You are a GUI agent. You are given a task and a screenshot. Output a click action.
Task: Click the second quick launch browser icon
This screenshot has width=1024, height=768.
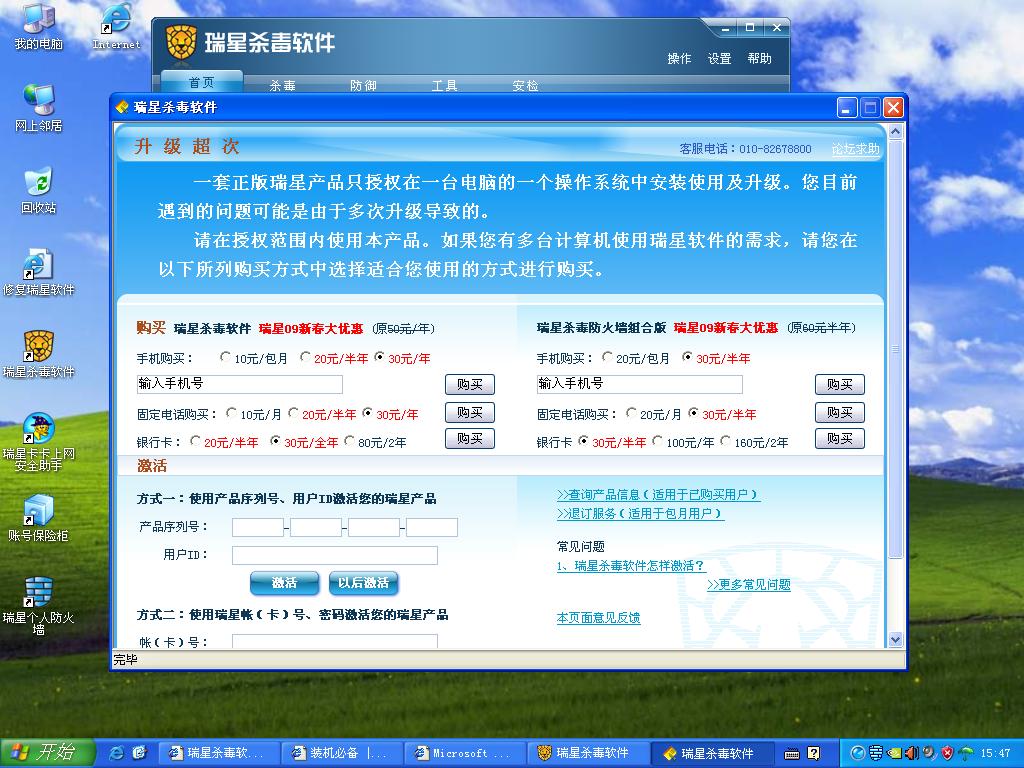140,753
